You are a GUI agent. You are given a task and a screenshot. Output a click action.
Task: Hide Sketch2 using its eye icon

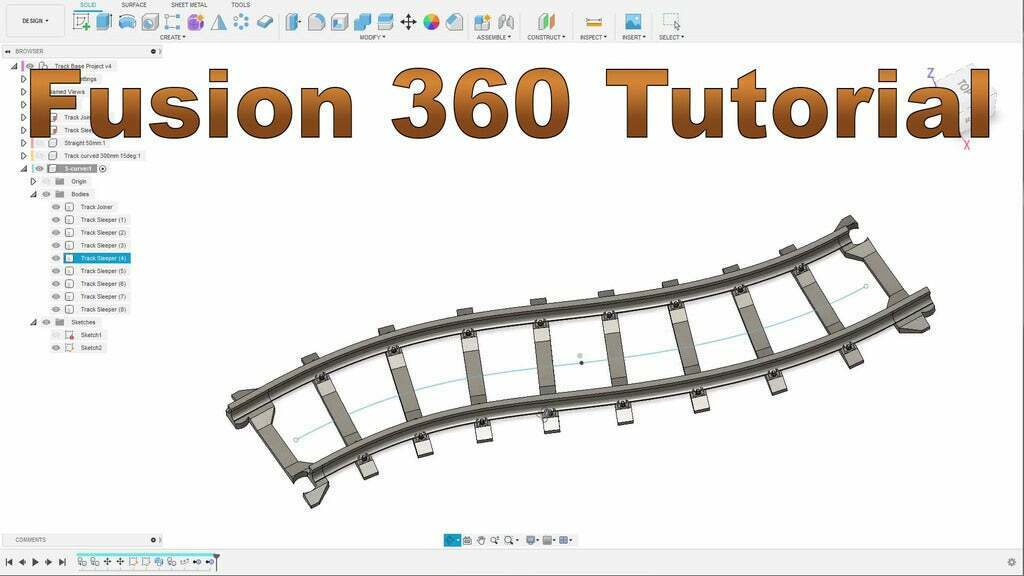[x=56, y=348]
